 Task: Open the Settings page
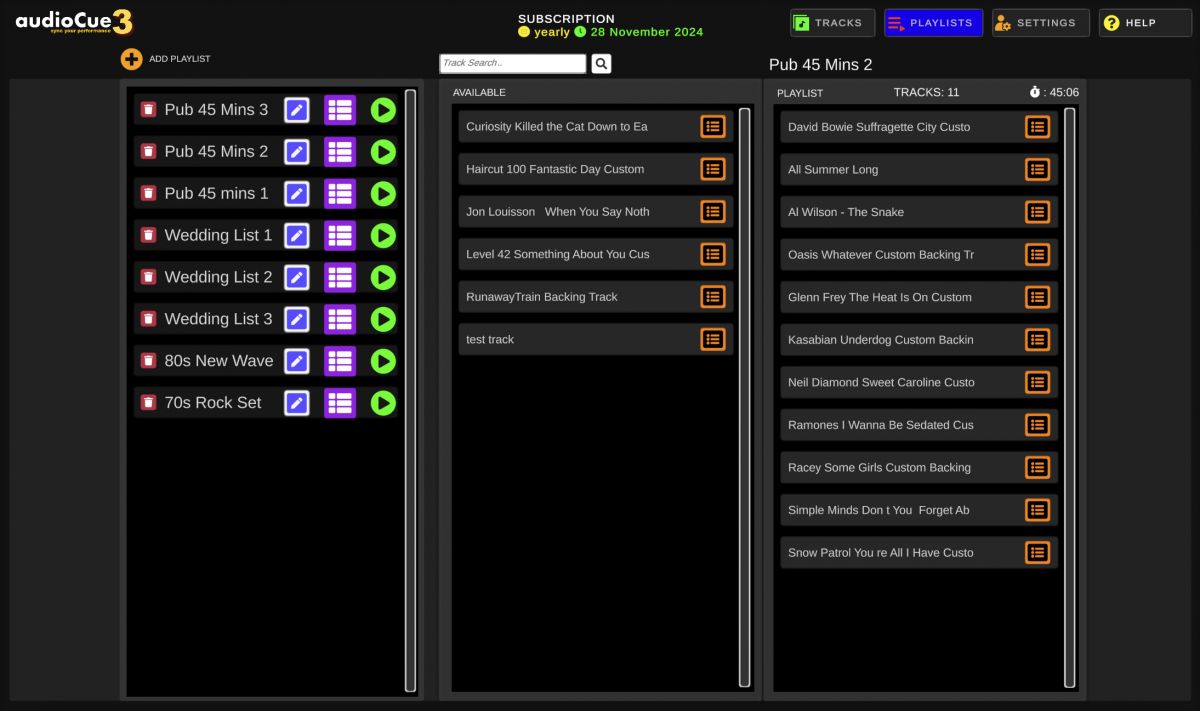(x=1040, y=22)
